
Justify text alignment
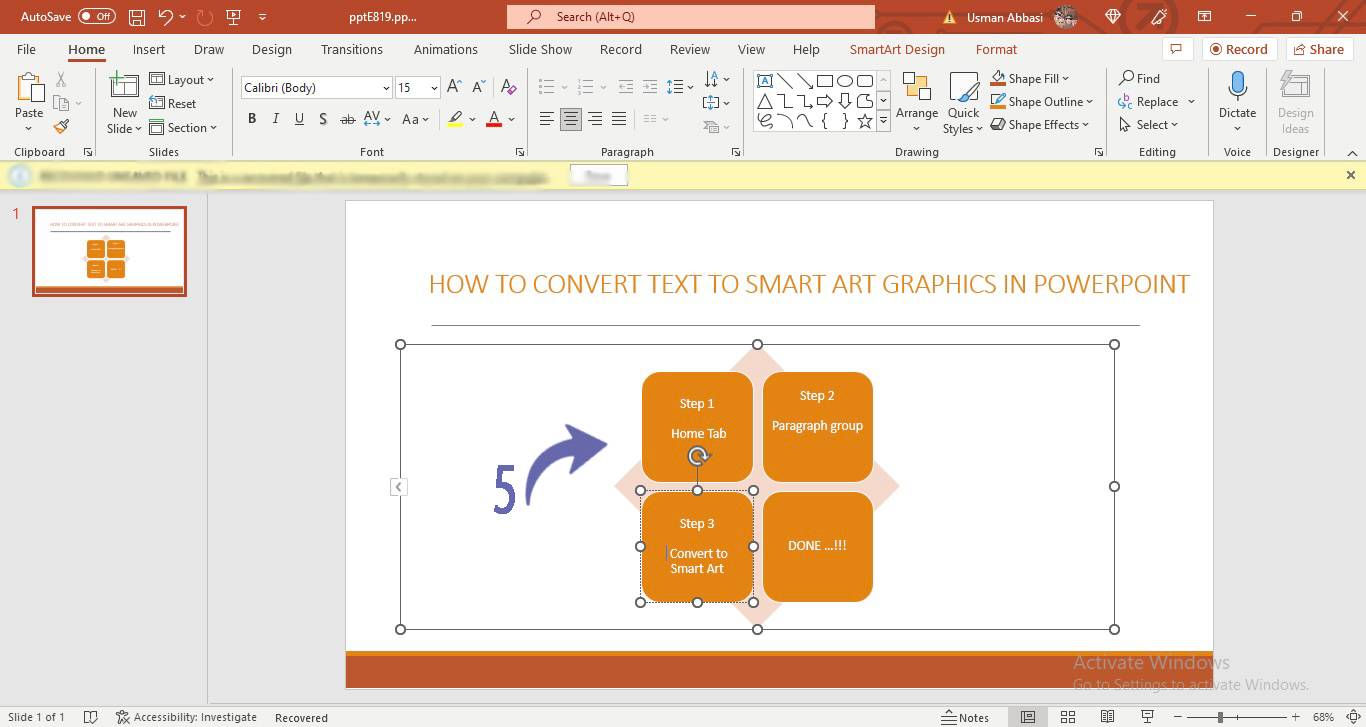click(619, 119)
